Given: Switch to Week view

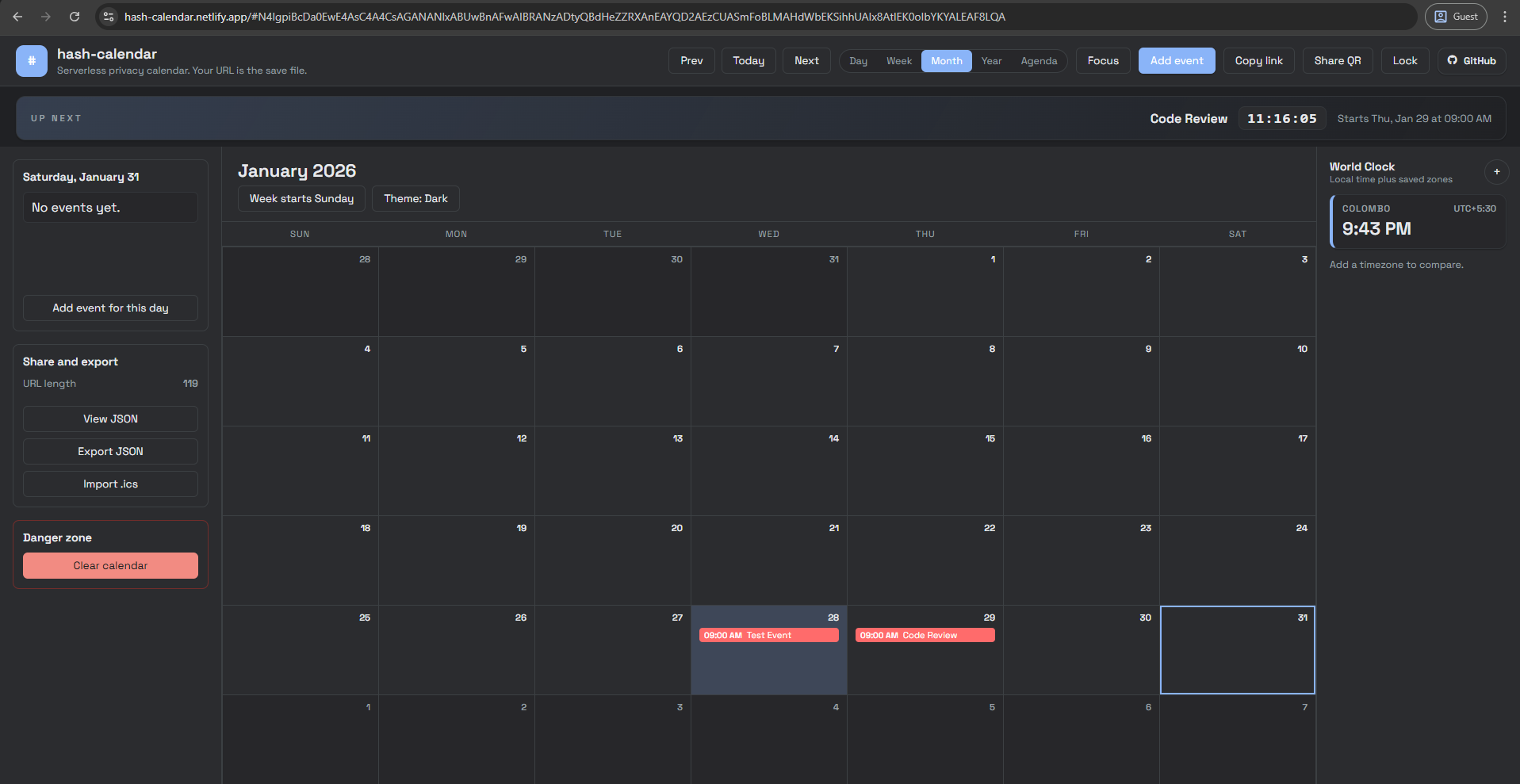Looking at the screenshot, I should tap(898, 60).
